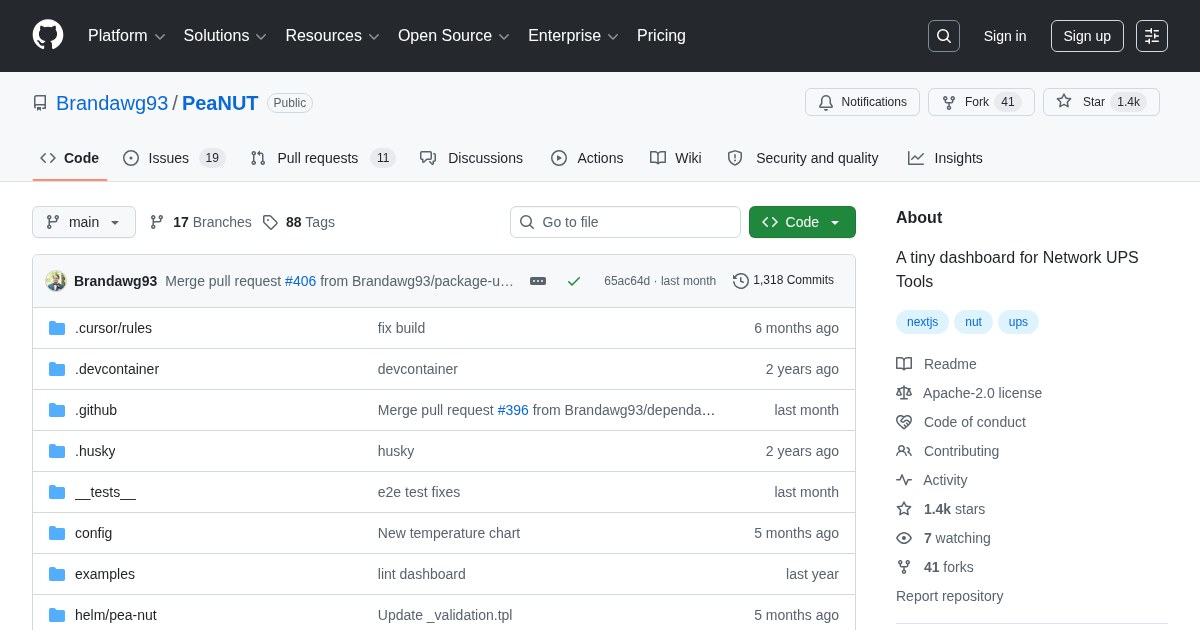
Task: Click the ups topic tag
Action: pos(1018,322)
